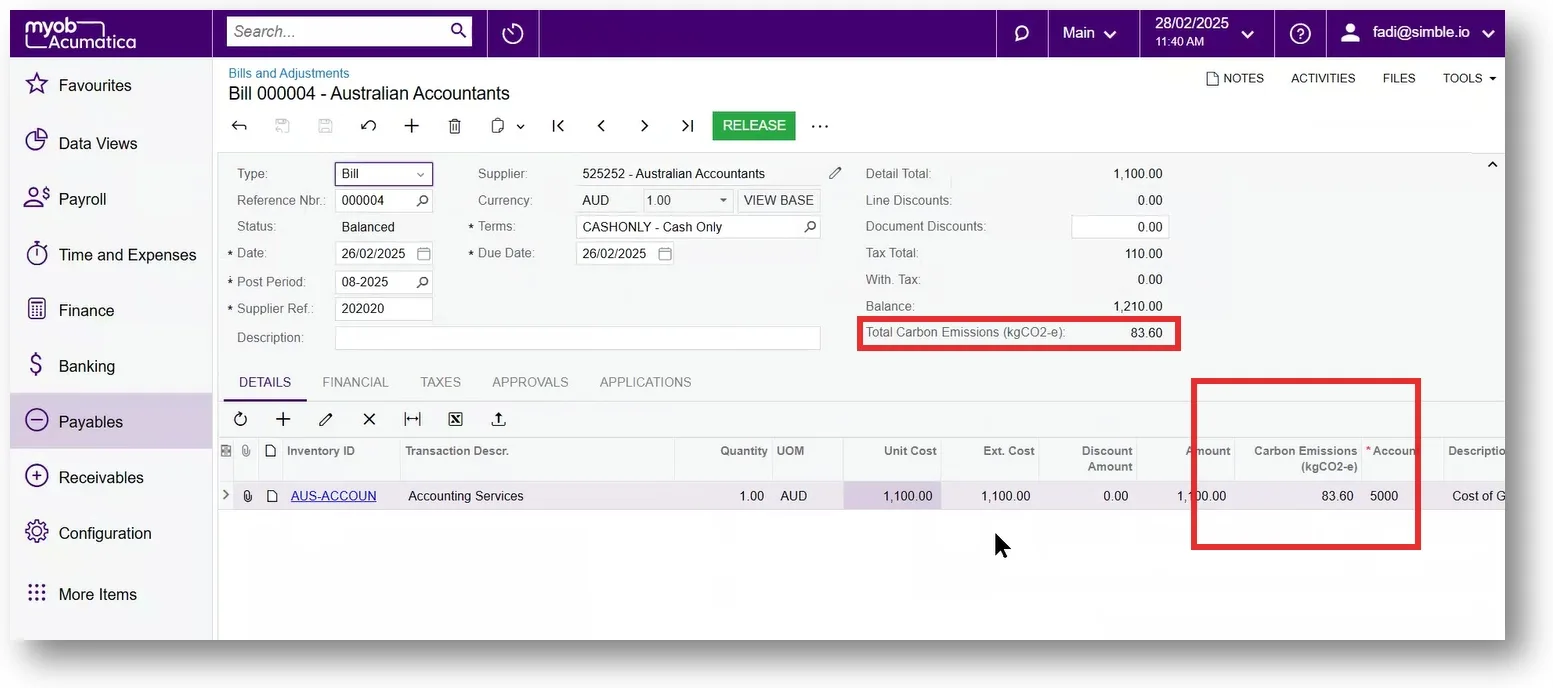Open the clipboard copy-paste dropdown arrow
This screenshot has width=1553, height=688.
coord(520,126)
